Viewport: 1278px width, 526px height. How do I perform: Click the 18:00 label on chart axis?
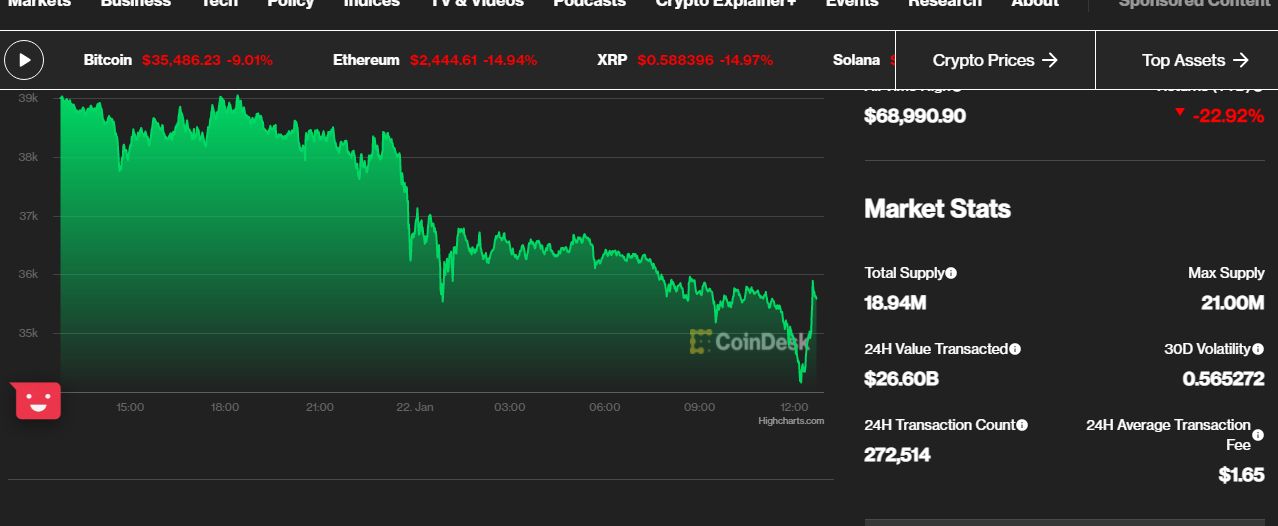225,407
